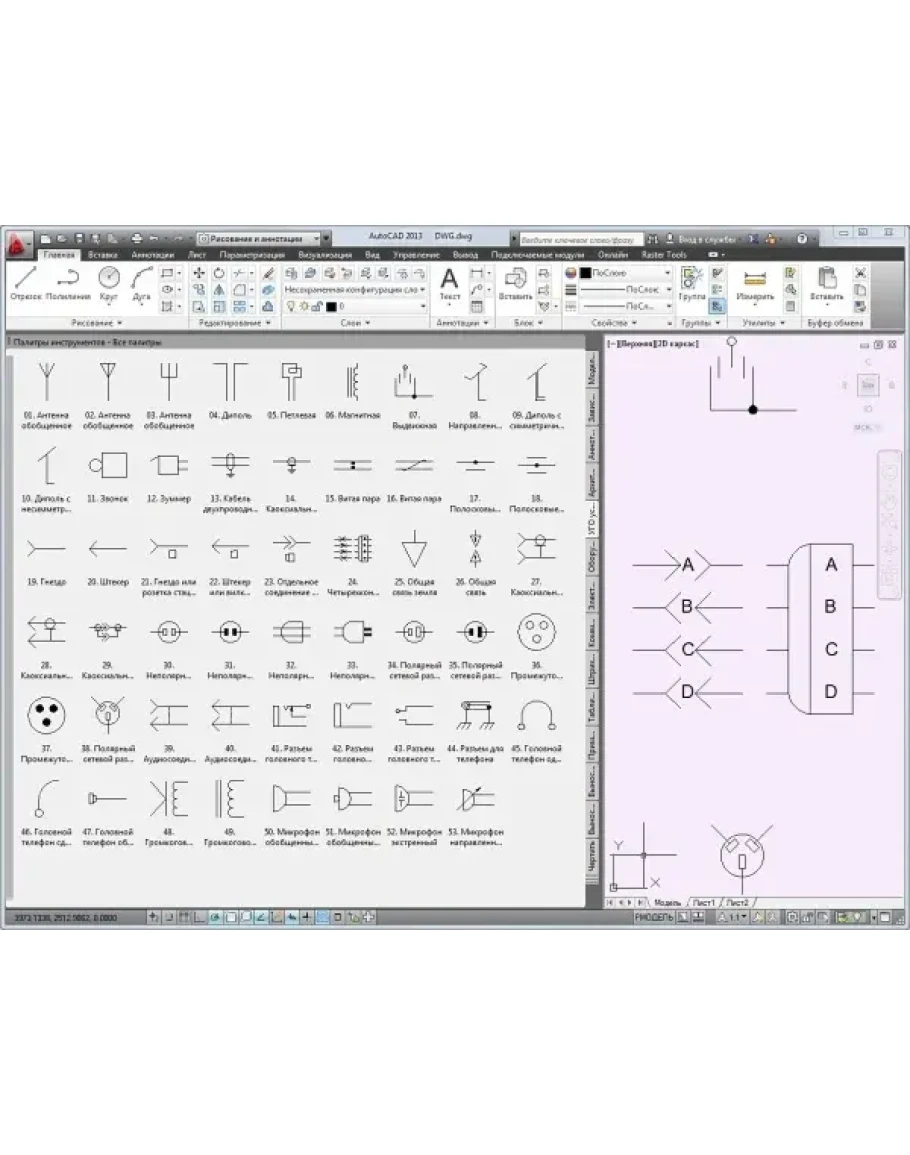The height and width of the screenshot is (1155, 910).
Task: Pick palette symbol 11. Звонок
Action: (x=107, y=468)
